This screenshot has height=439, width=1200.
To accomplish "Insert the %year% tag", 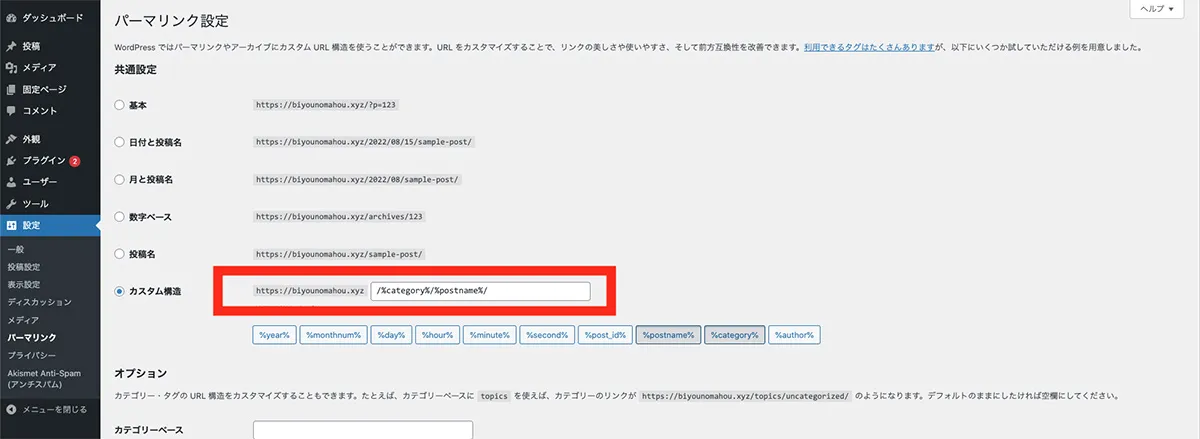I will coord(273,335).
